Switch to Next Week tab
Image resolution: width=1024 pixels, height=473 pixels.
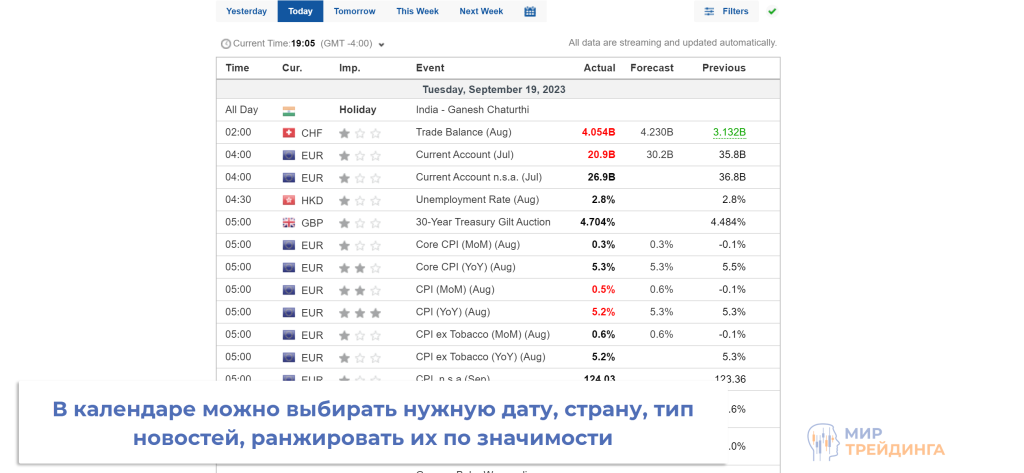pos(481,11)
